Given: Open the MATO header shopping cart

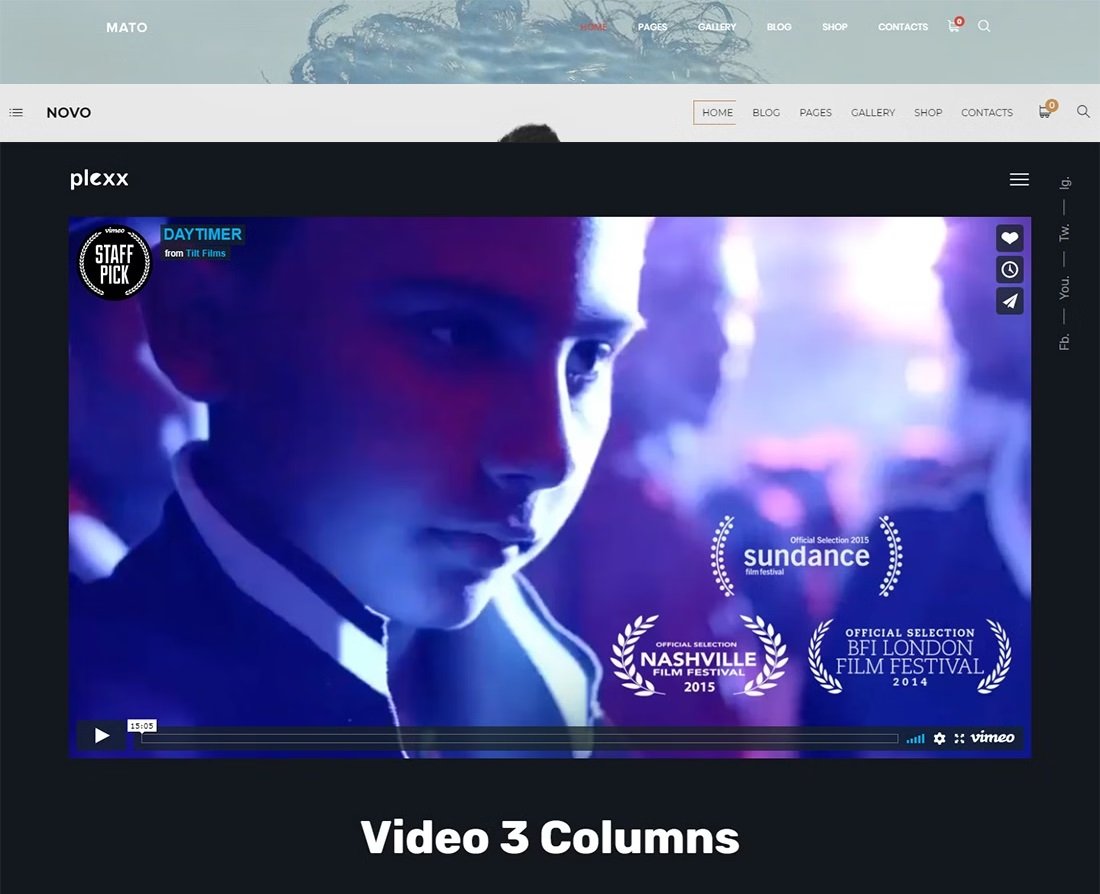Looking at the screenshot, I should coord(955,25).
